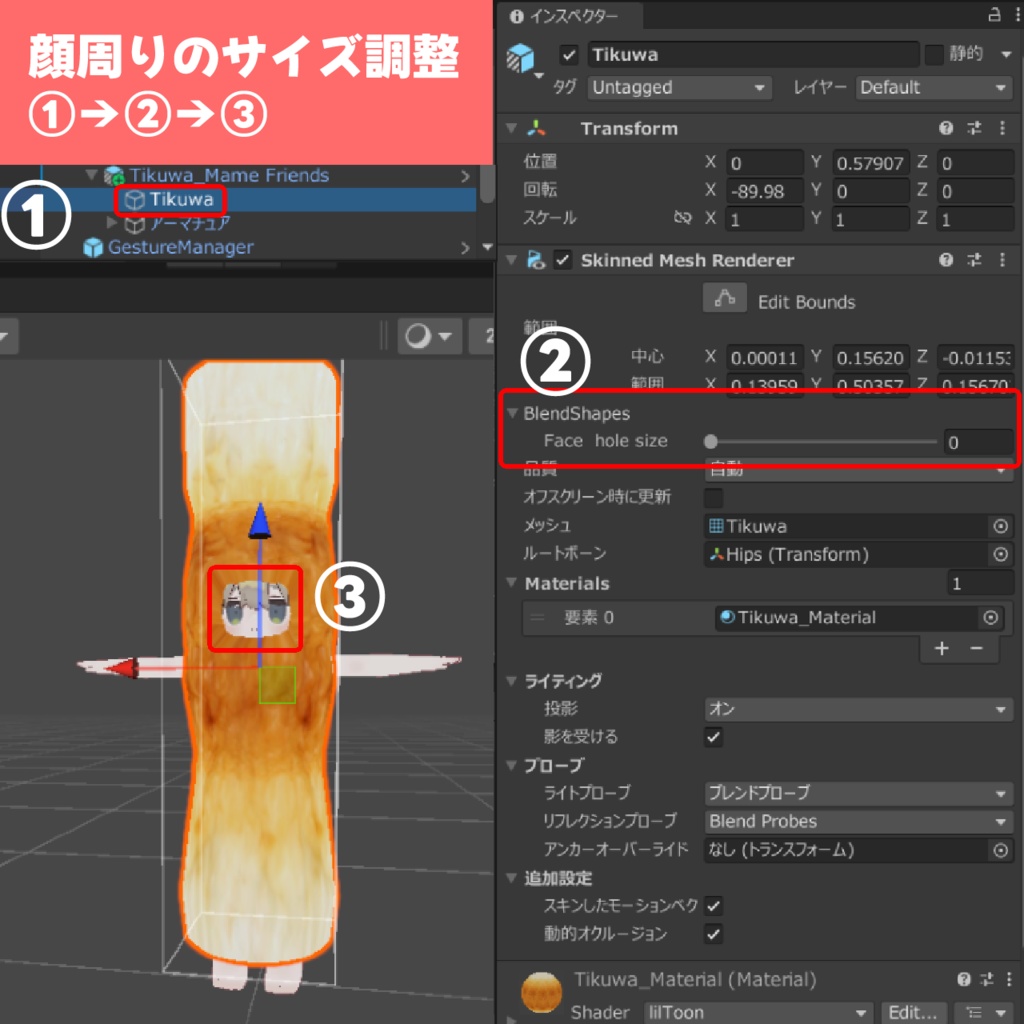Click the Edit Bounds label

(x=806, y=302)
